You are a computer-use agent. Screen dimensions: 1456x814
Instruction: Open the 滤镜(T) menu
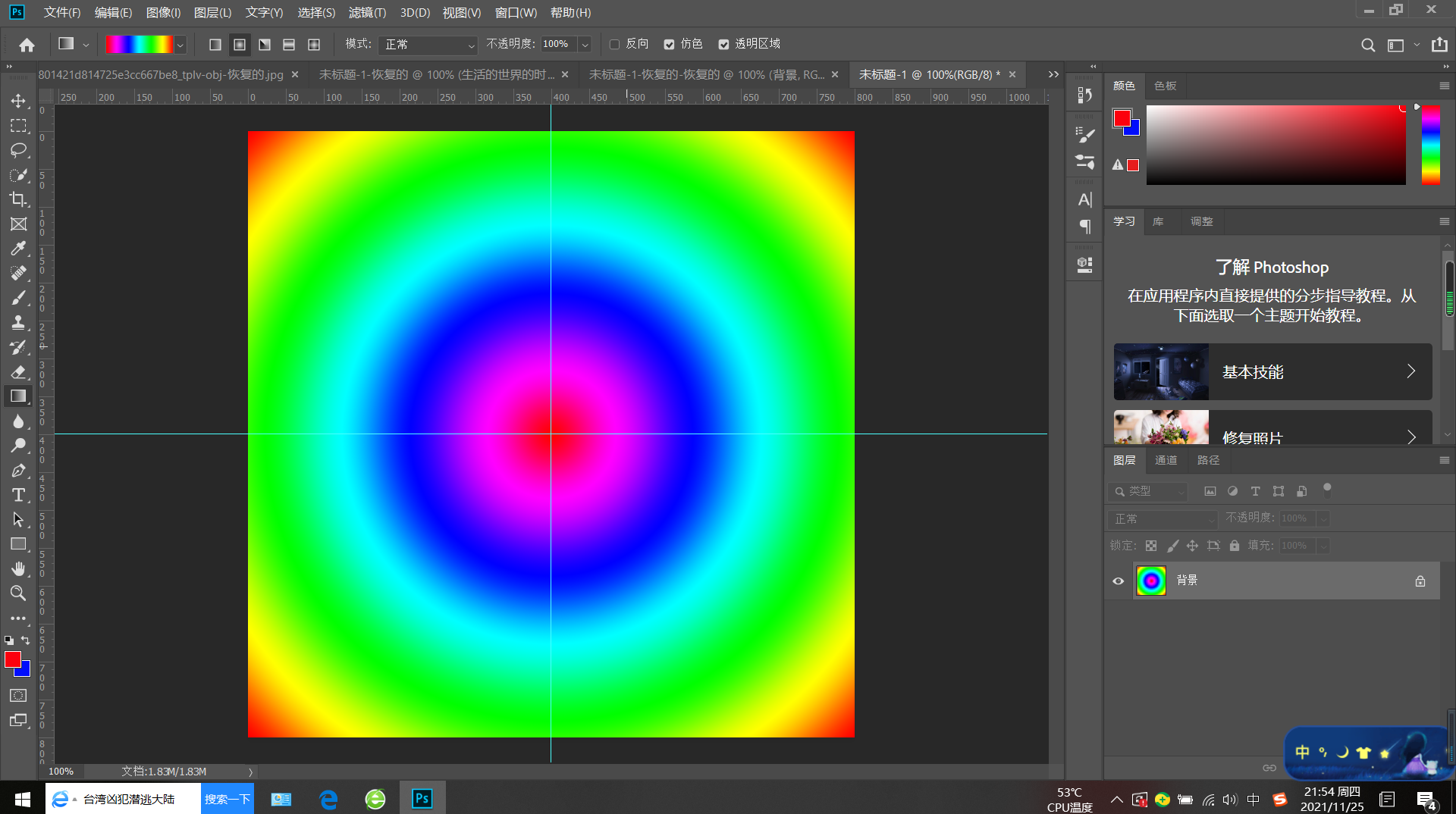tap(367, 13)
